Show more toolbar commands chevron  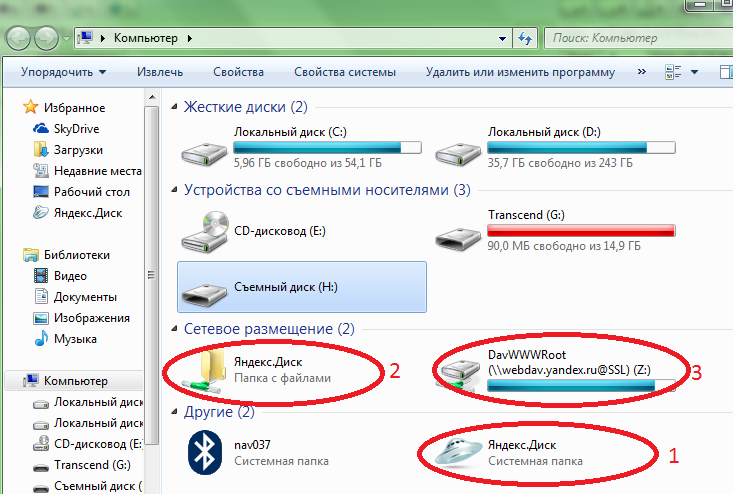point(642,72)
